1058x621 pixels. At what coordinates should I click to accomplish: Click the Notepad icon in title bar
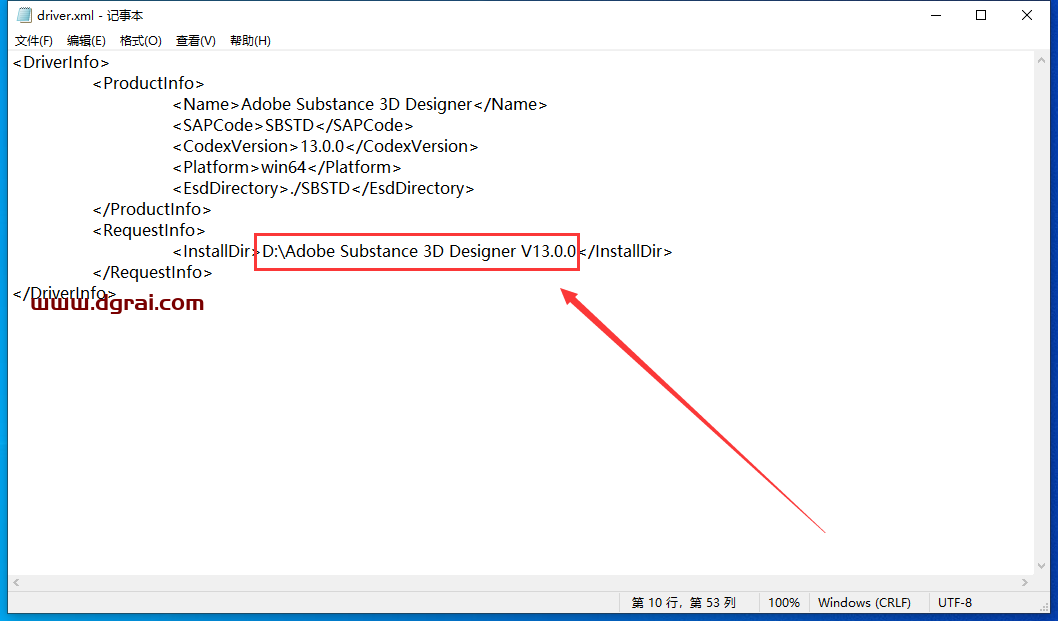24,15
